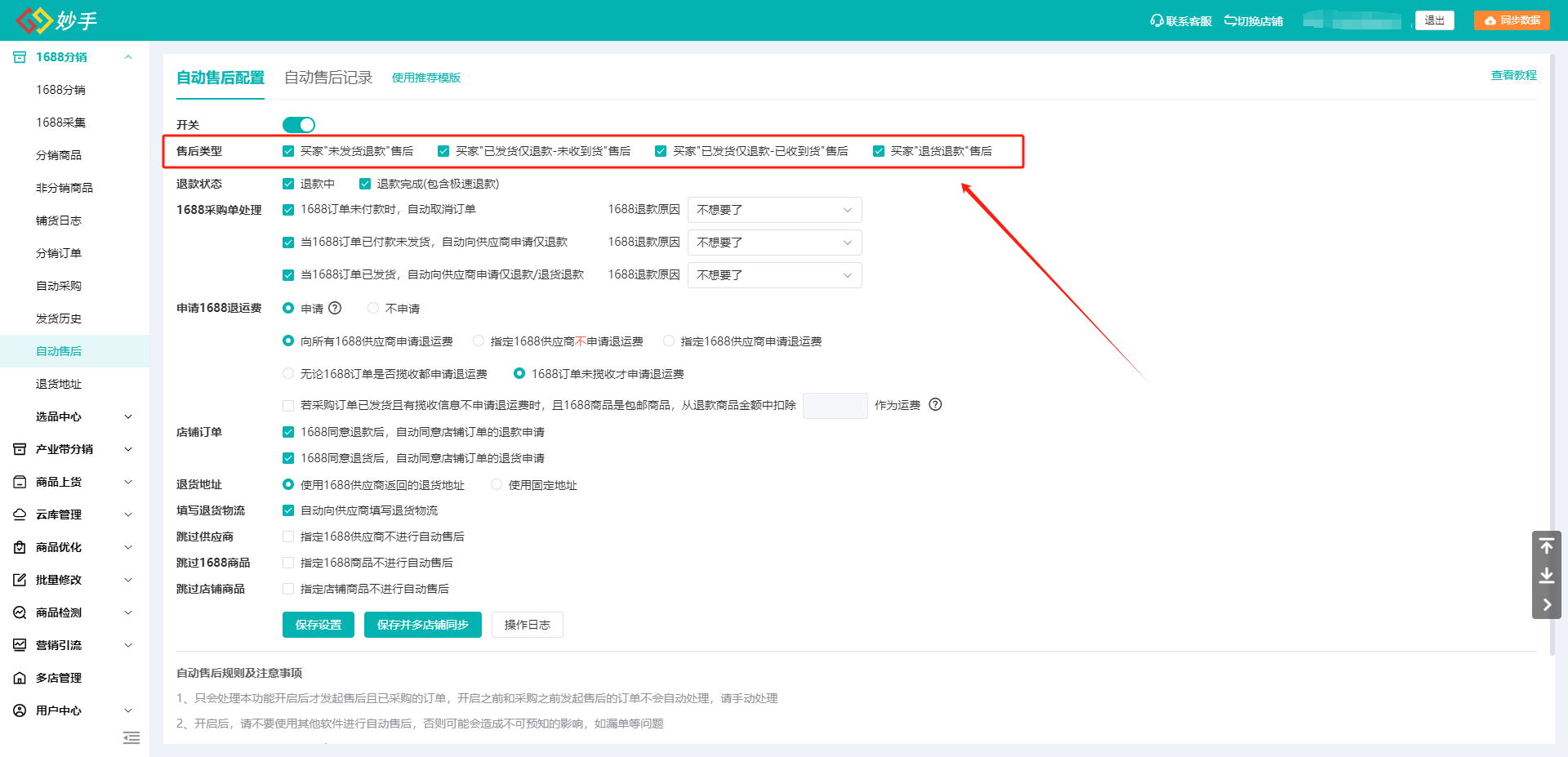Expand the 产业带分销 sidebar section
This screenshot has width=1568, height=757.
pos(128,449)
